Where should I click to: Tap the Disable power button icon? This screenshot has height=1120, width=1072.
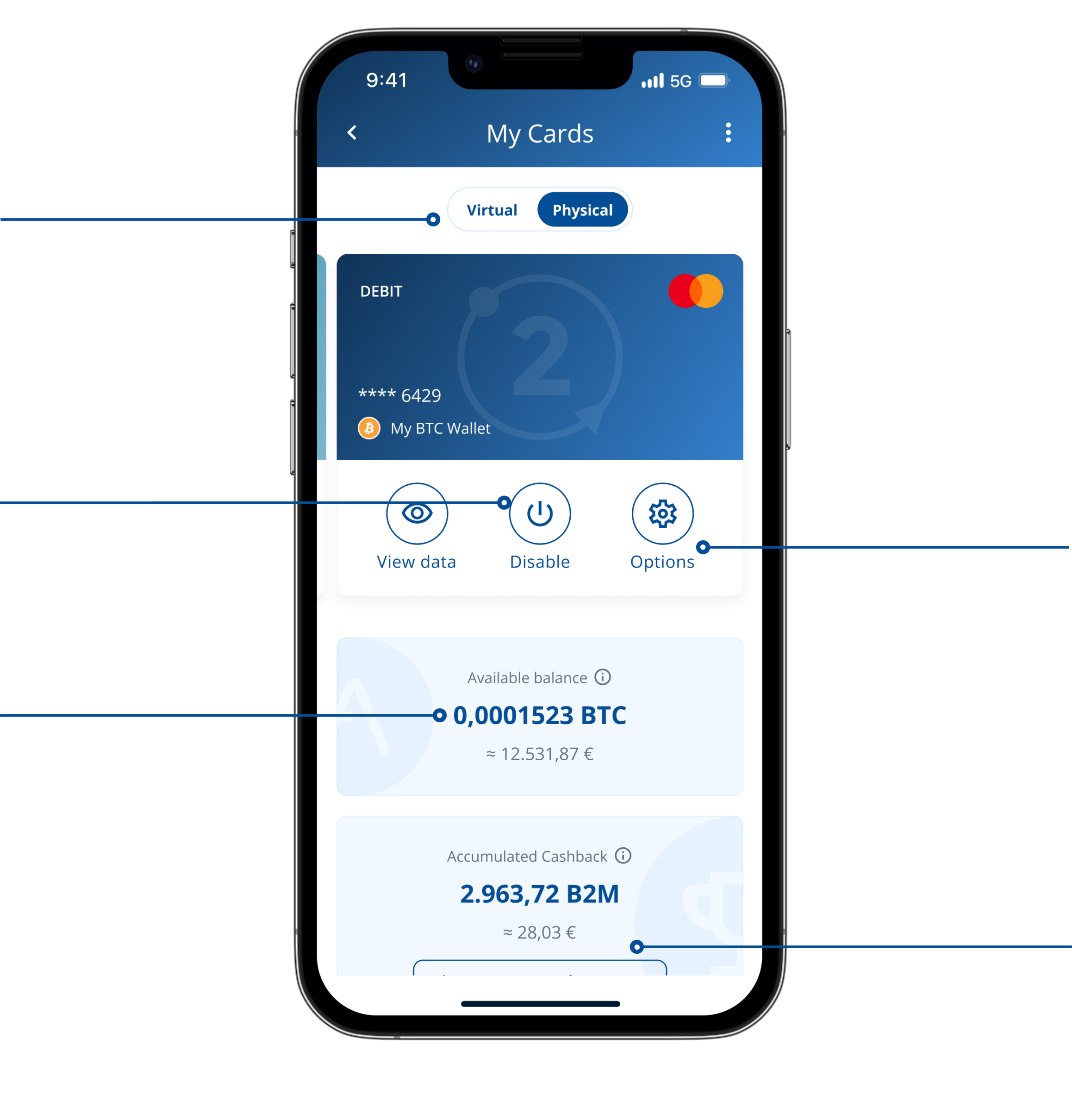tap(541, 514)
